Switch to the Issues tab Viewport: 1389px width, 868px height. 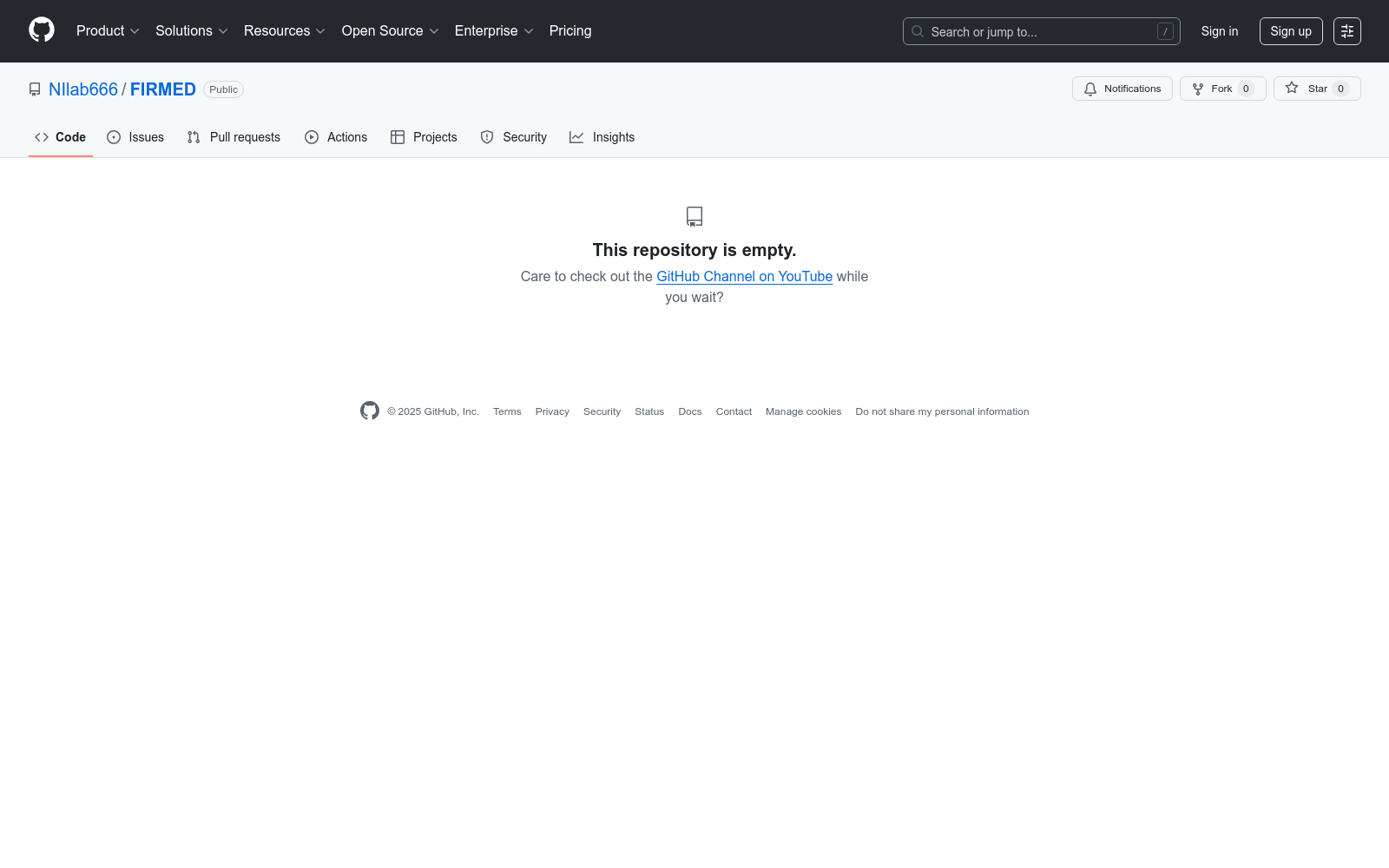click(135, 137)
